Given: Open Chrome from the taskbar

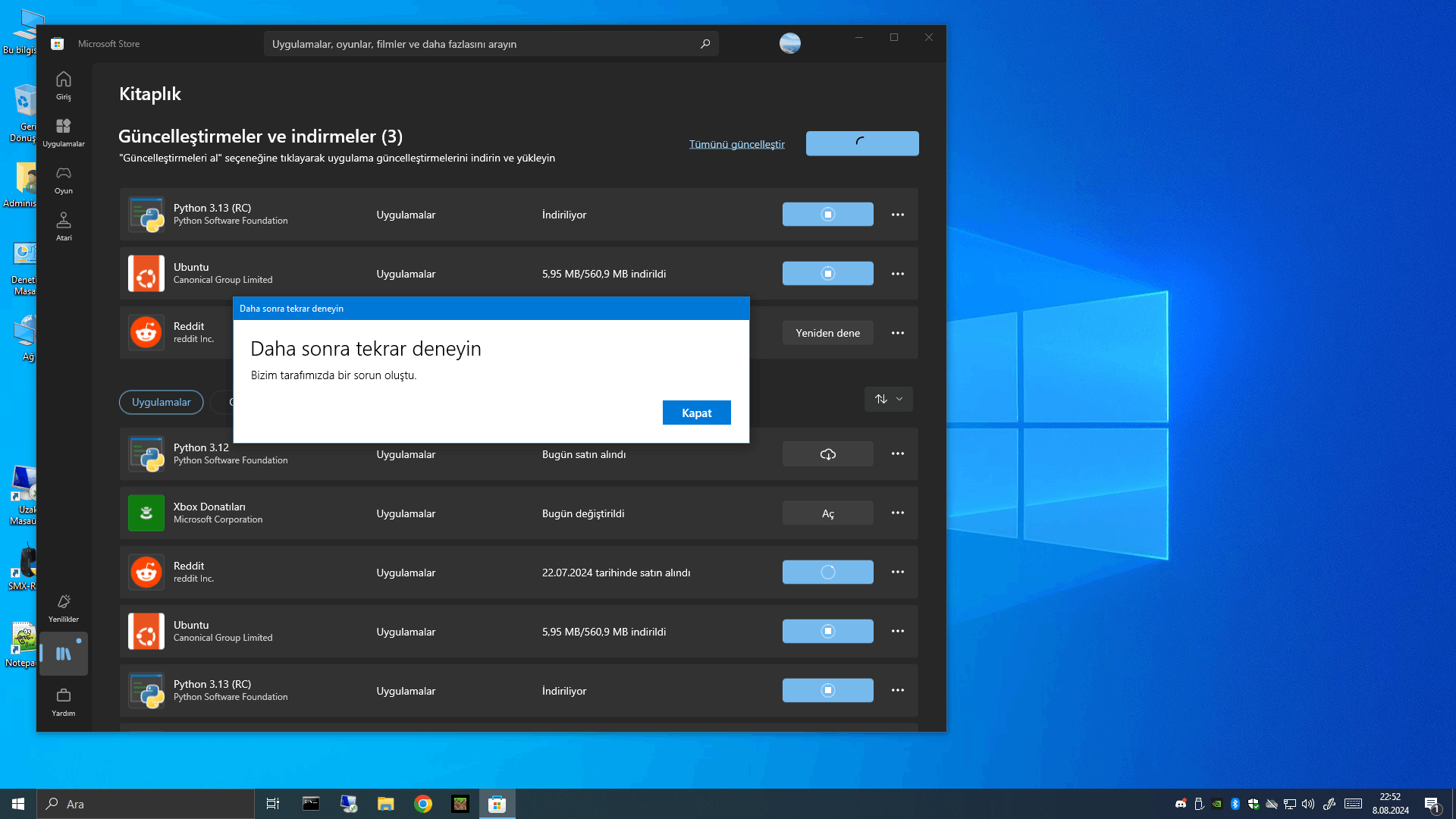Looking at the screenshot, I should coord(423,804).
